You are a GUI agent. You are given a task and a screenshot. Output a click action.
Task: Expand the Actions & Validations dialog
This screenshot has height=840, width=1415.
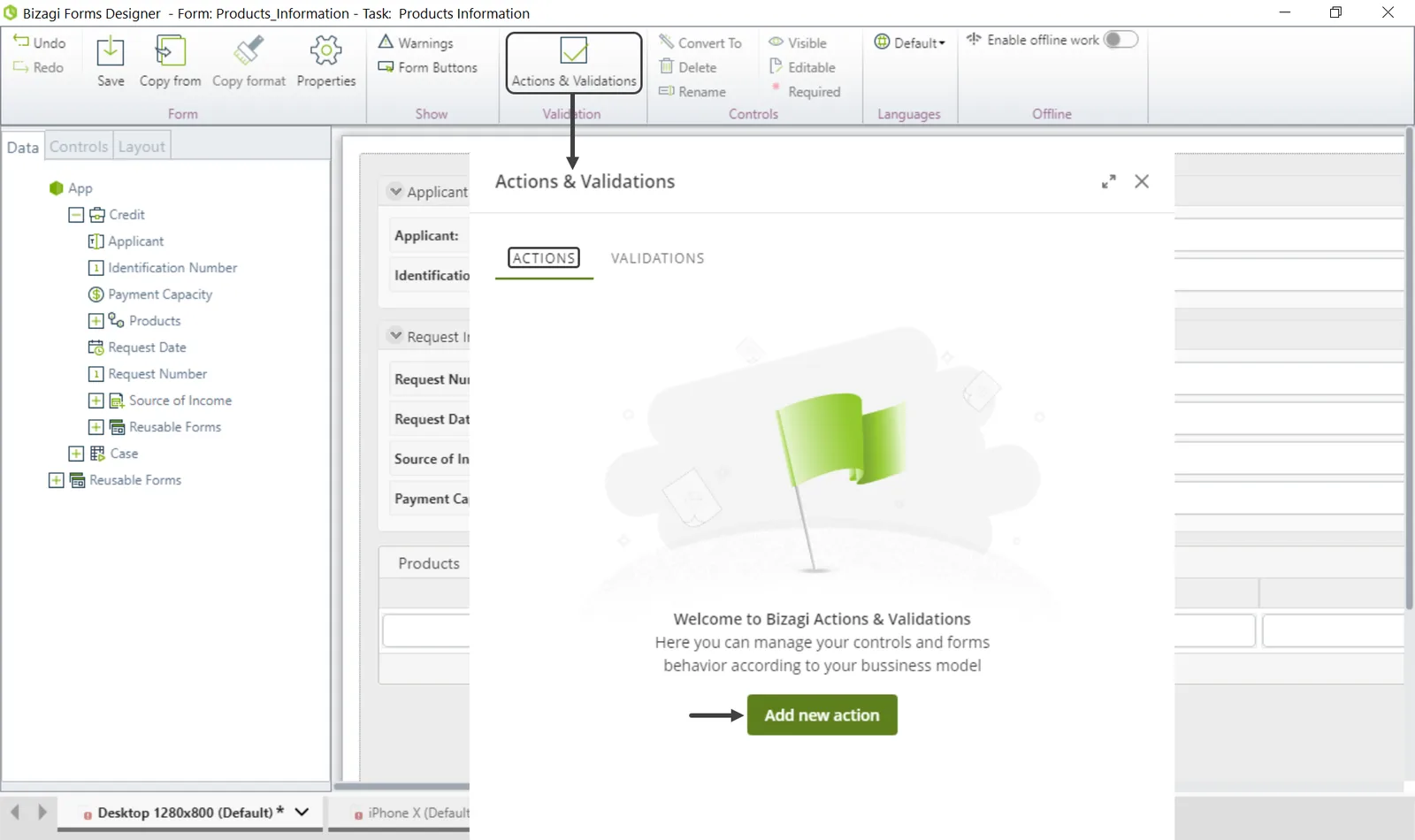(1109, 181)
